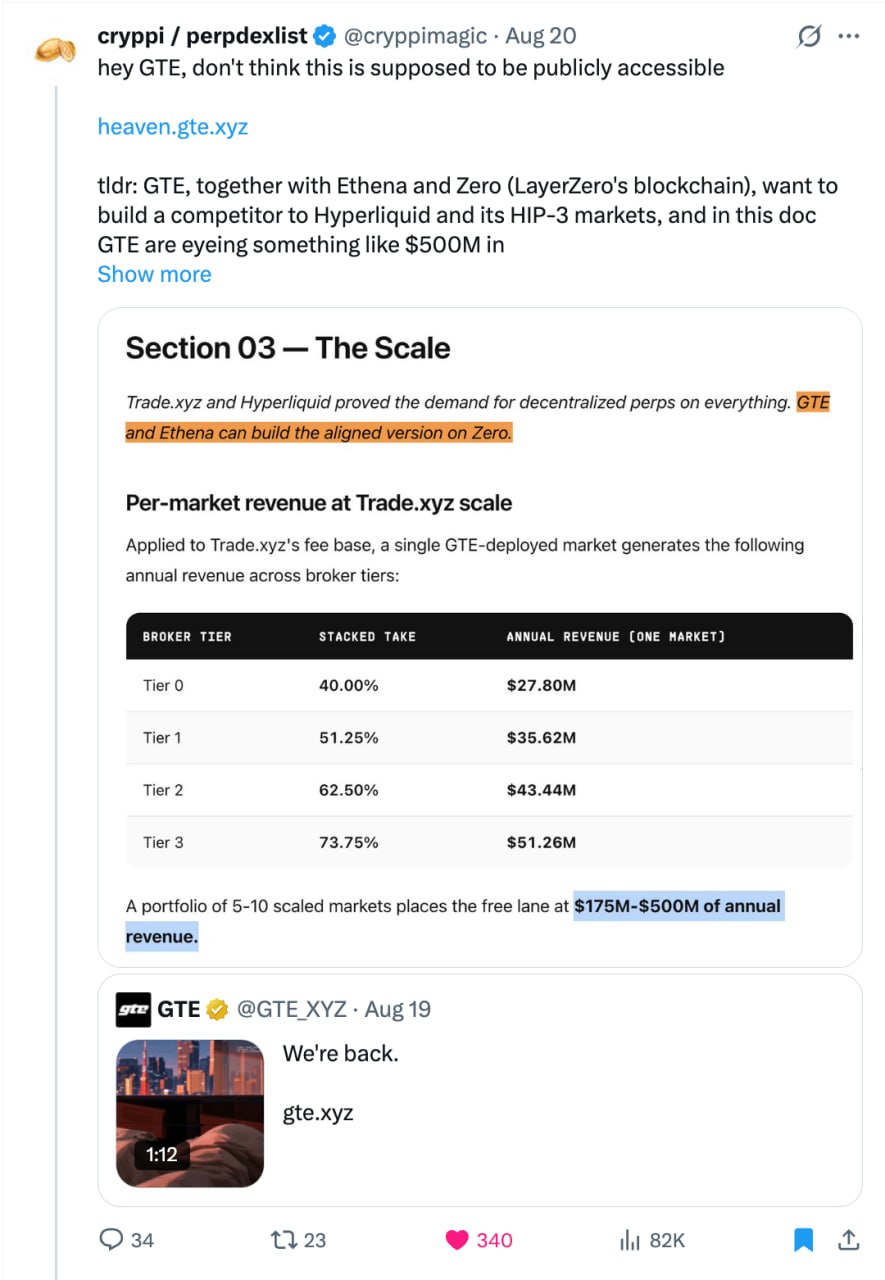Screen dimensions: 885x1280
Task: Click GTE's gold verified badge
Action: point(217,1010)
